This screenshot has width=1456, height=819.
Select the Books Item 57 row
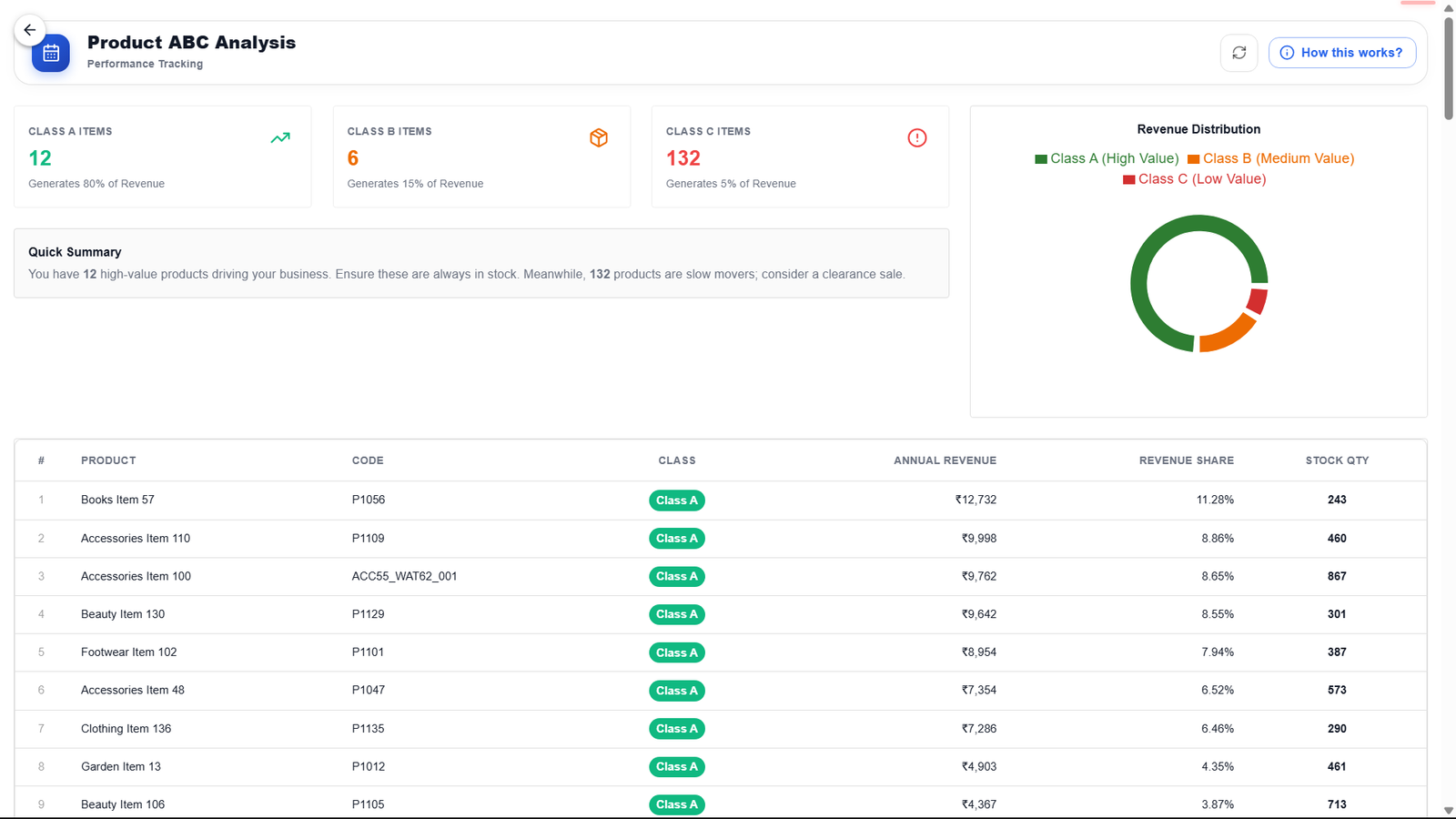tap(721, 500)
